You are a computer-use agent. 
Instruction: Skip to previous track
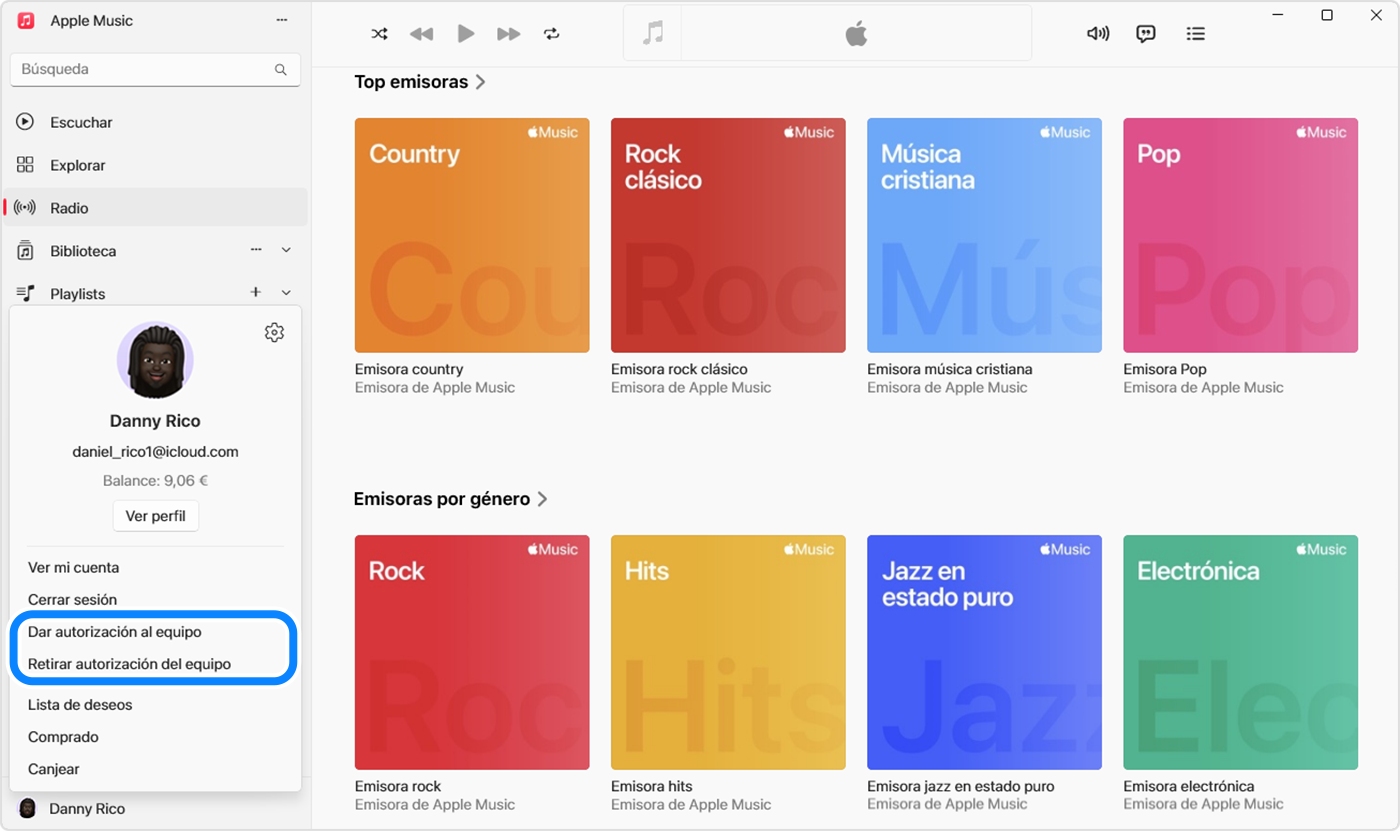pos(422,34)
